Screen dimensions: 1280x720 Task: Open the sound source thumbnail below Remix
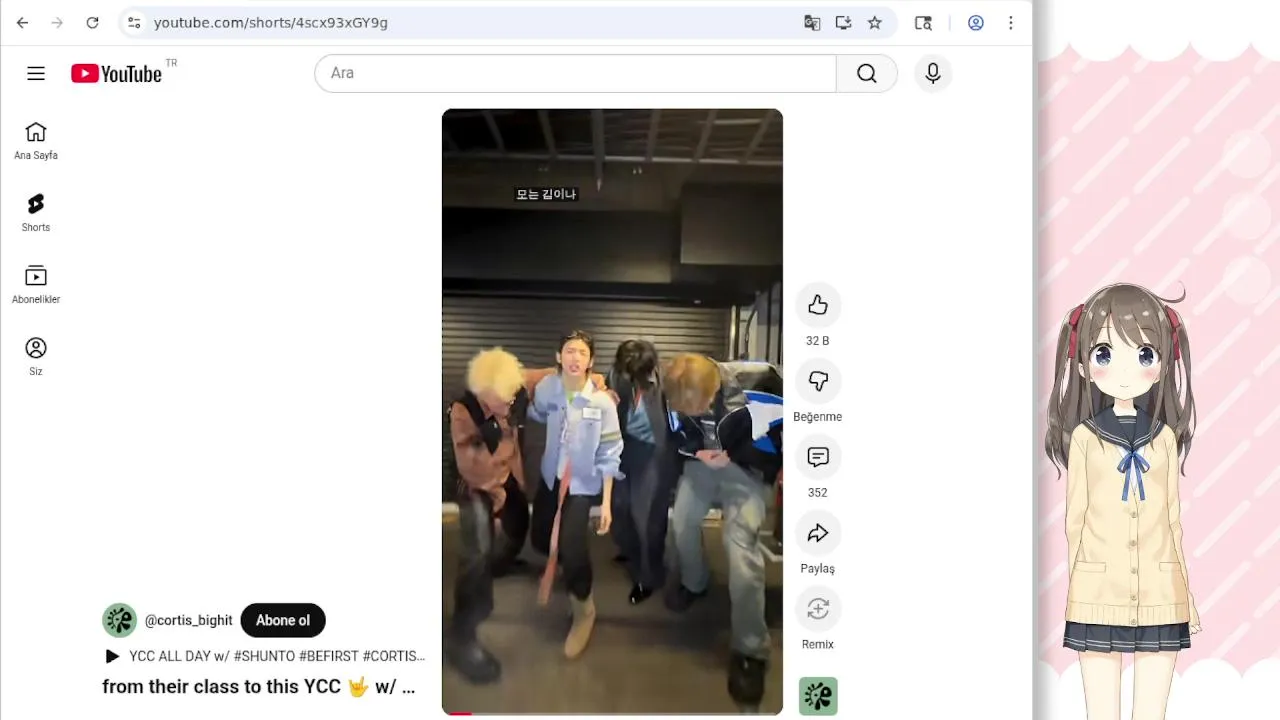click(x=818, y=696)
